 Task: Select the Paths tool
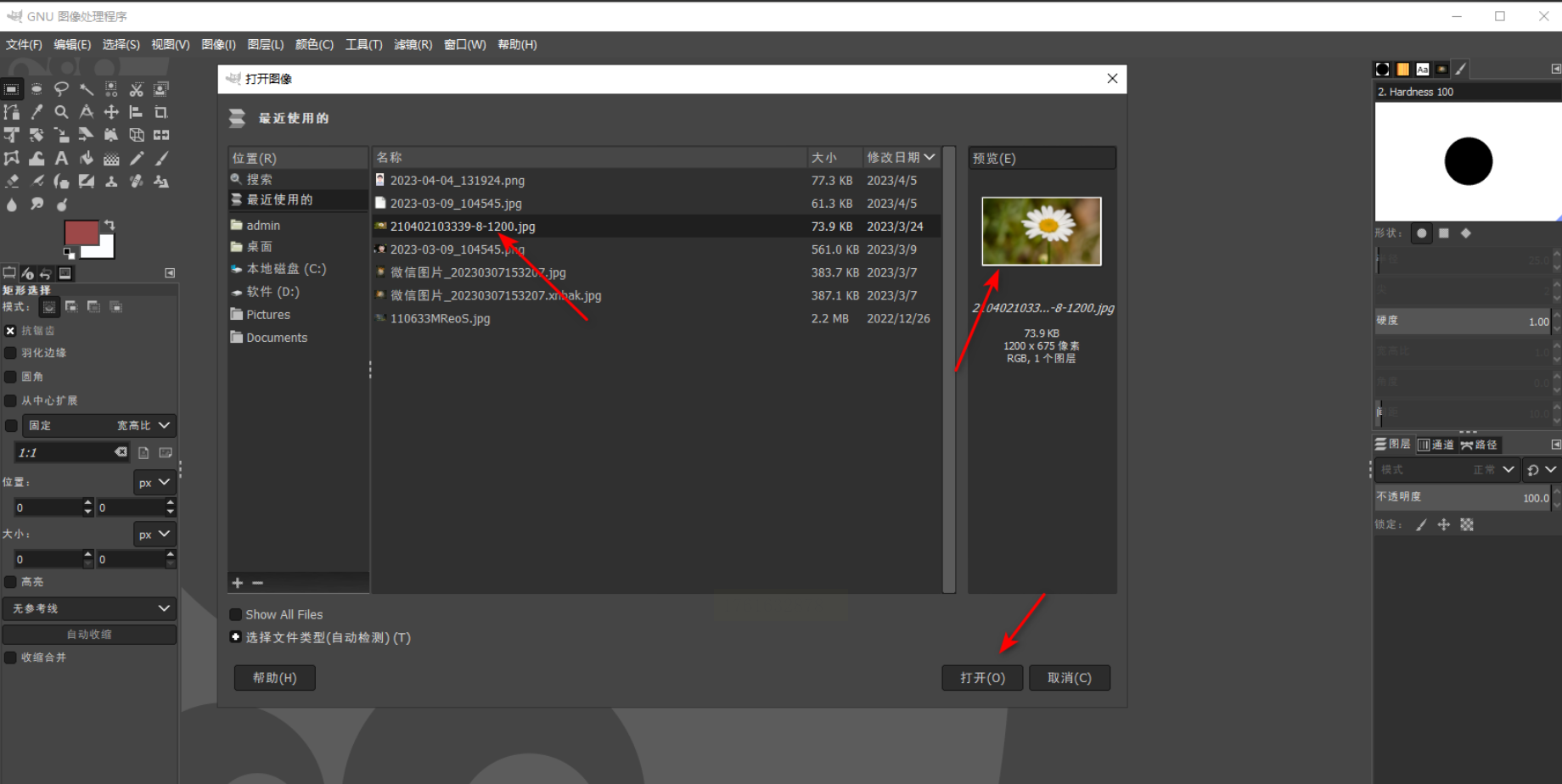pos(12,112)
